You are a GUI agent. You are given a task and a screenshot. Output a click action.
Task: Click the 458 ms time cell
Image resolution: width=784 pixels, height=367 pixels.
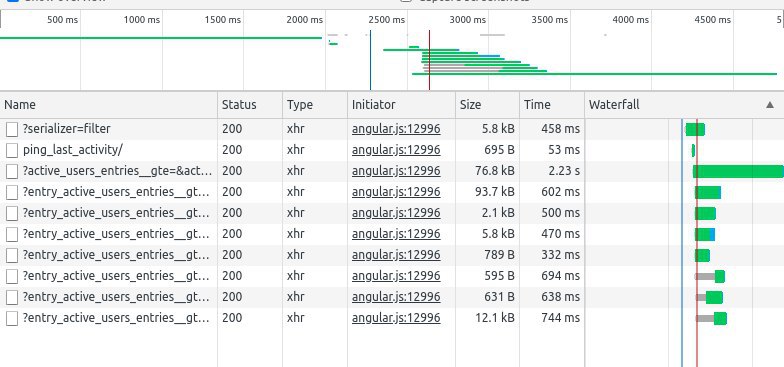click(x=560, y=129)
